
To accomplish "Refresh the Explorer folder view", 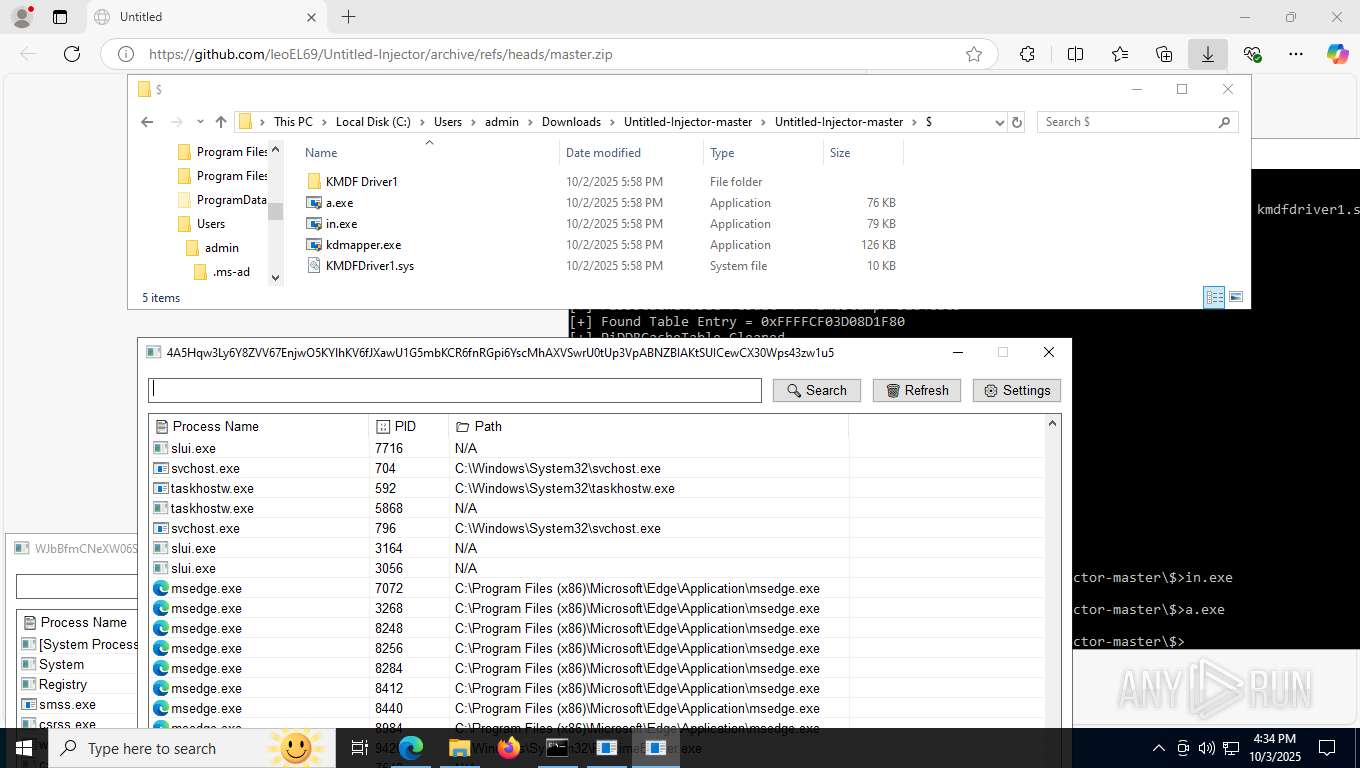I will (1017, 122).
